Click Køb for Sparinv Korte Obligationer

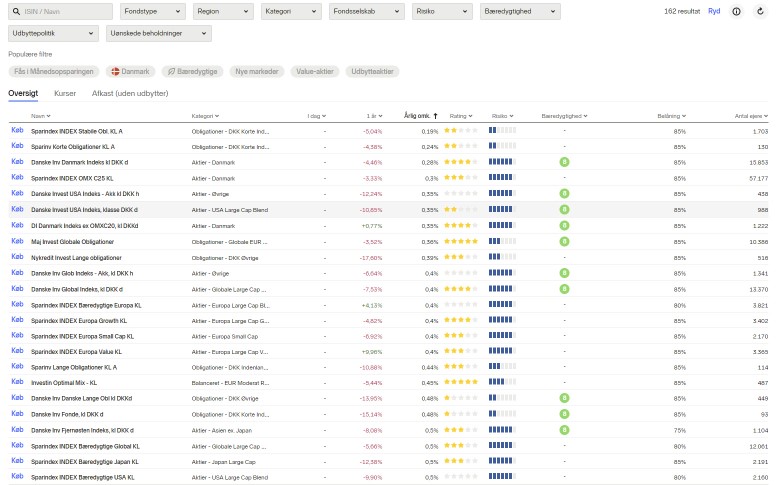17,145
